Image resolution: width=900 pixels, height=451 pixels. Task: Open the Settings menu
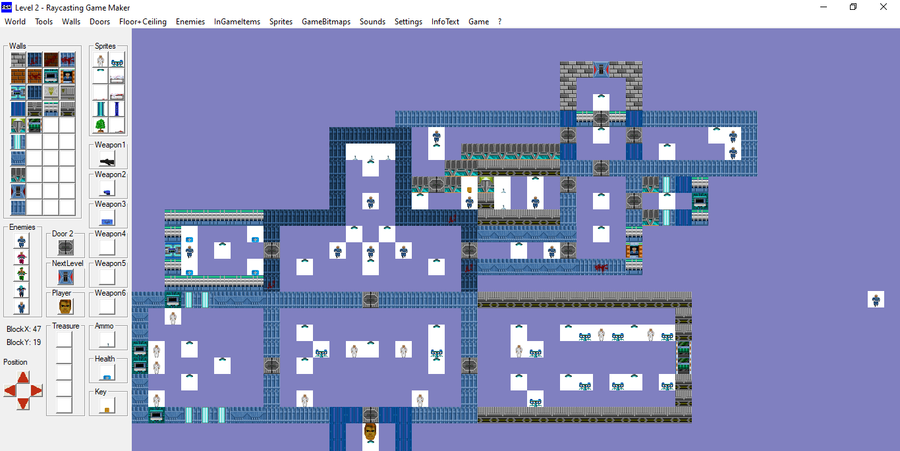[408, 21]
